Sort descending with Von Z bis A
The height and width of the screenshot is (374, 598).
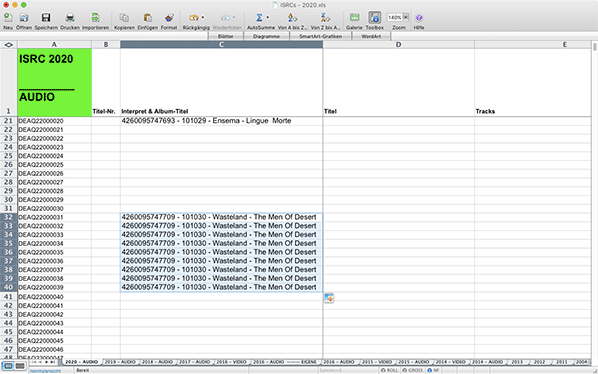[x=325, y=18]
